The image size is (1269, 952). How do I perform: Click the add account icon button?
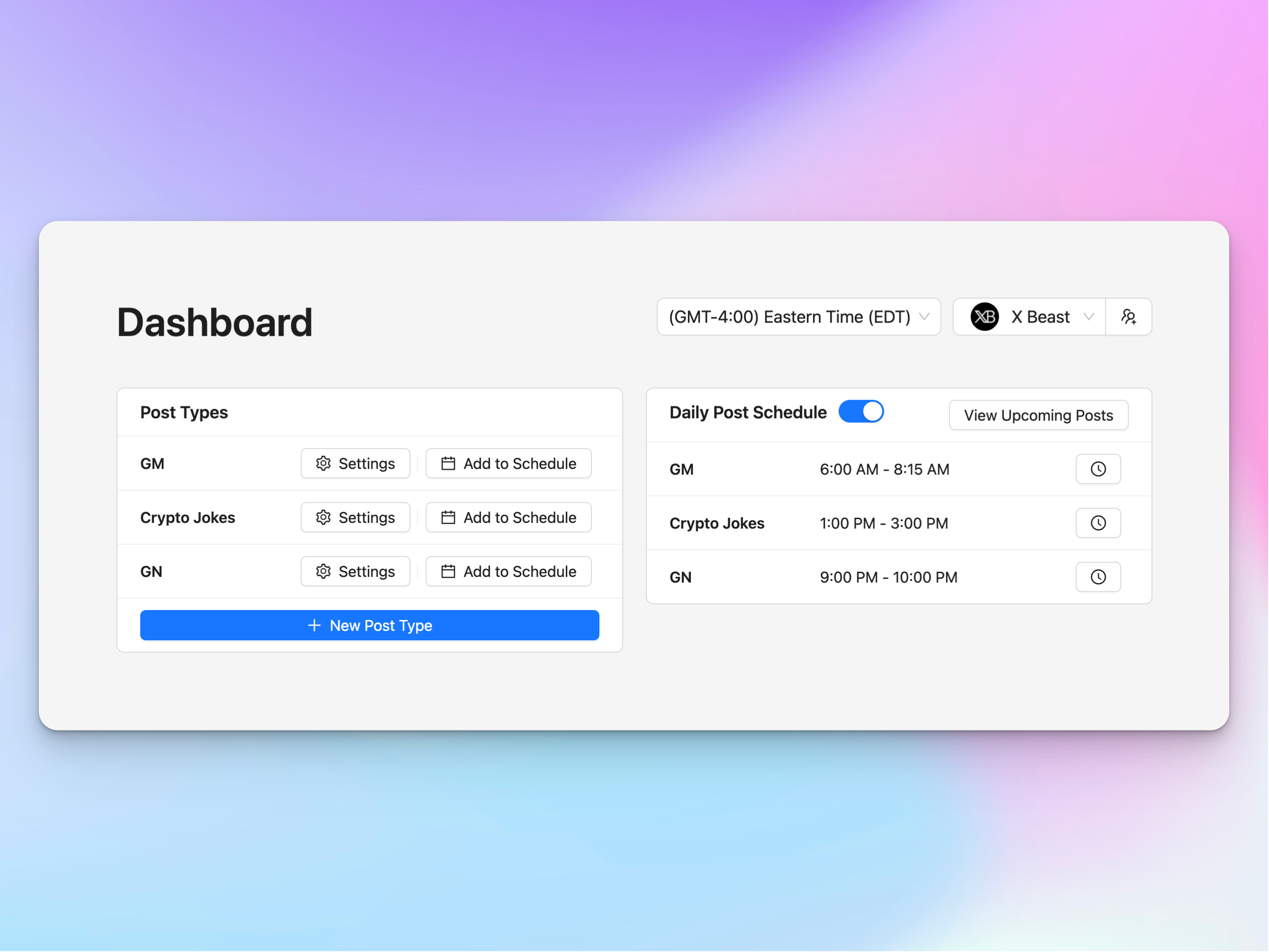pyautogui.click(x=1128, y=316)
